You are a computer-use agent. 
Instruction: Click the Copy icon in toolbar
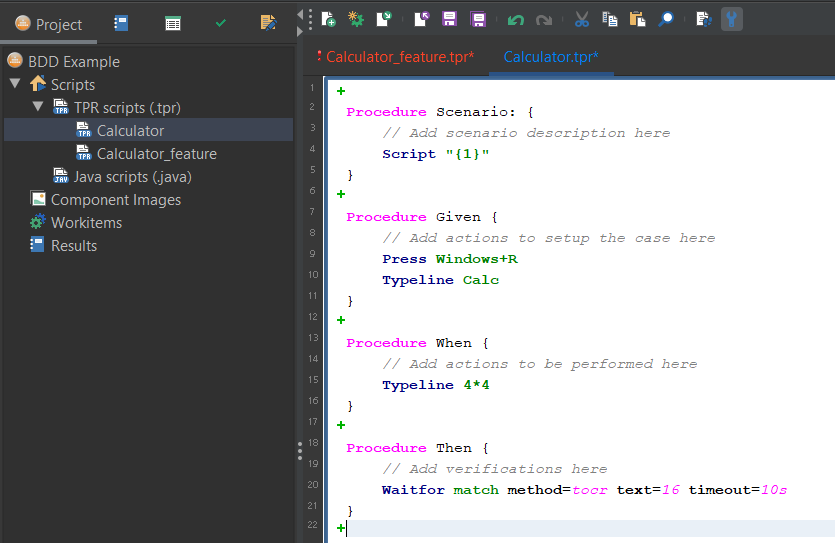609,19
